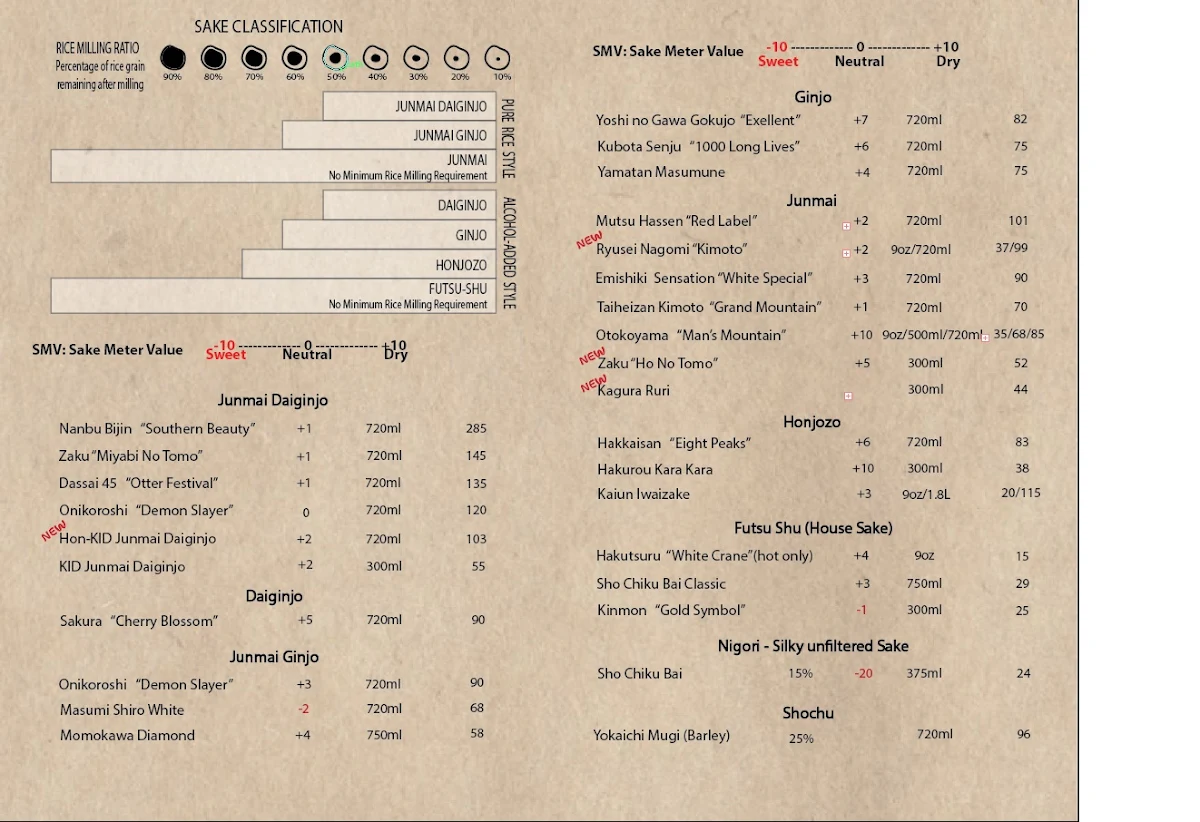Image resolution: width=1200 pixels, height=822 pixels.
Task: Select the 20% rice milling grain icon
Action: coord(457,58)
